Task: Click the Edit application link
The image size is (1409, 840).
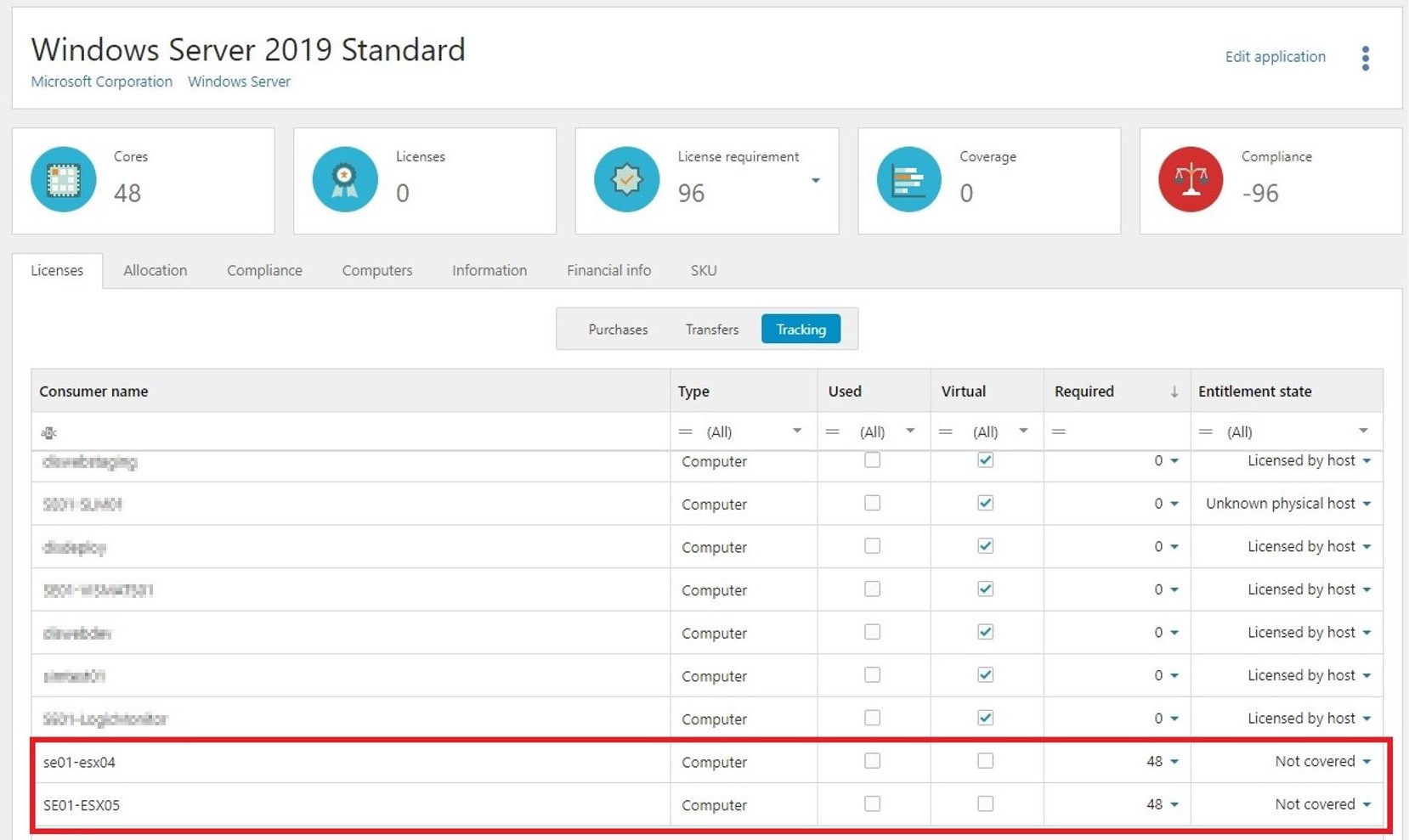Action: (1275, 57)
